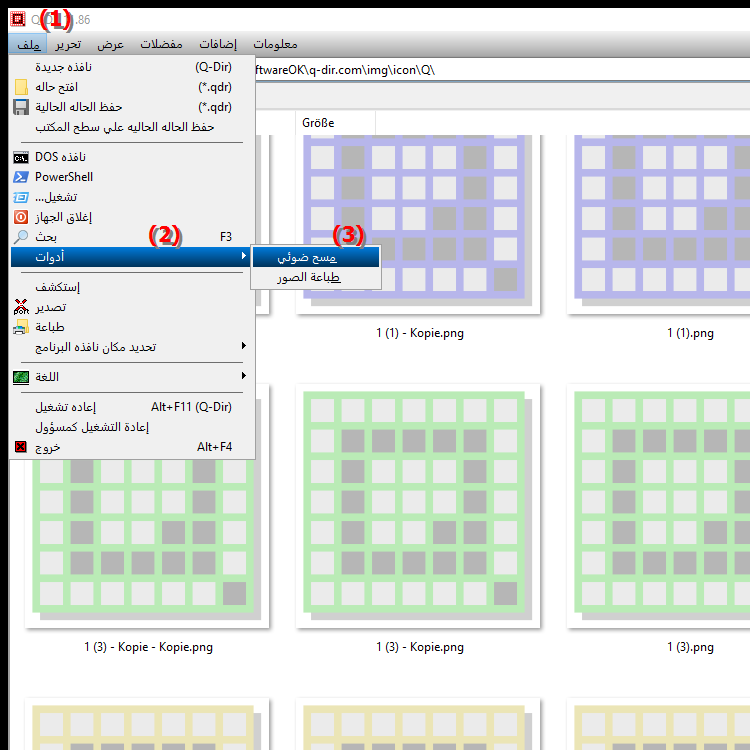The height and width of the screenshot is (750, 750).
Task: Open the عرض menu
Action: pyautogui.click(x=110, y=44)
